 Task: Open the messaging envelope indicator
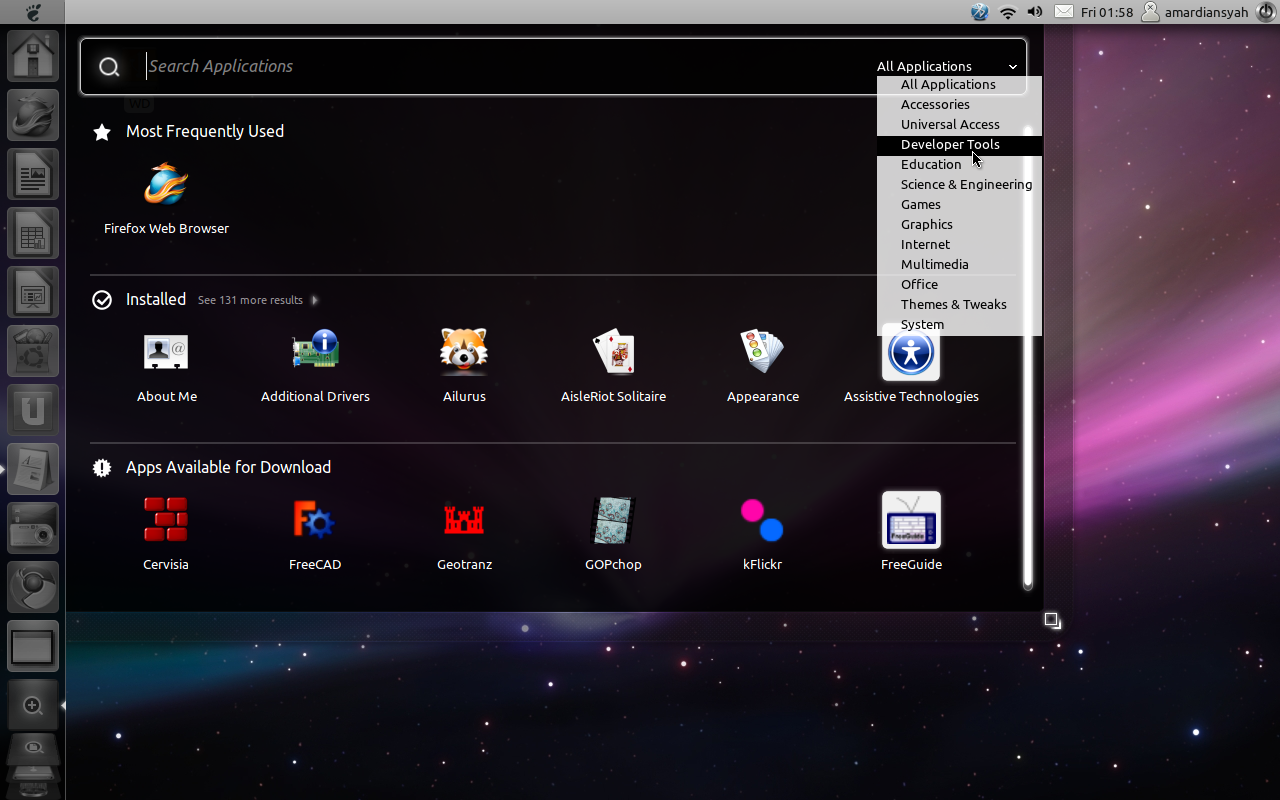1064,12
